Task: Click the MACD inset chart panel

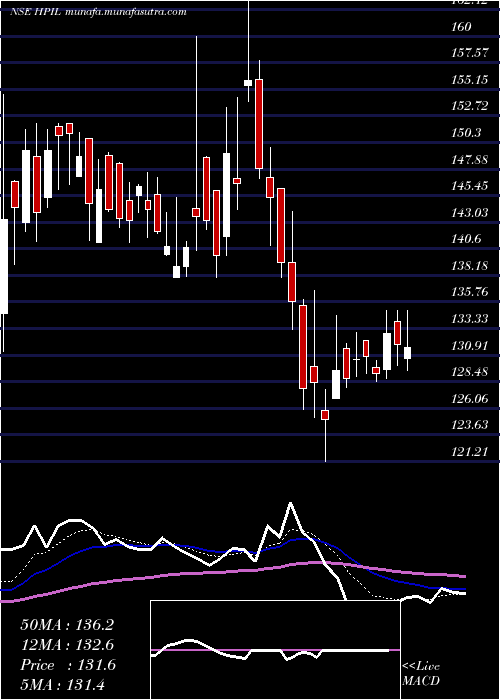Action: point(275,650)
